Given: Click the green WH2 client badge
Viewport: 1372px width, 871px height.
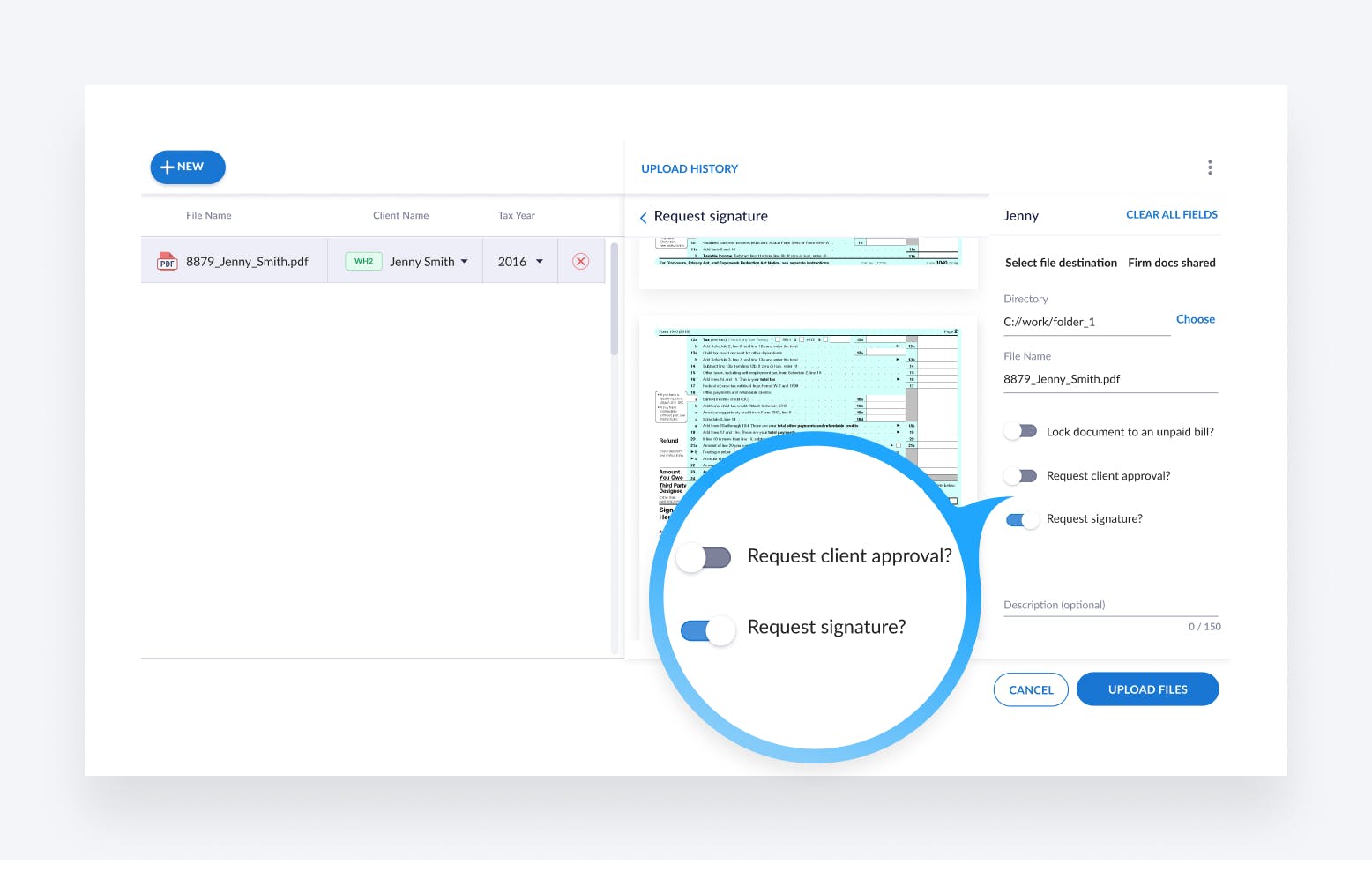Looking at the screenshot, I should pyautogui.click(x=363, y=262).
